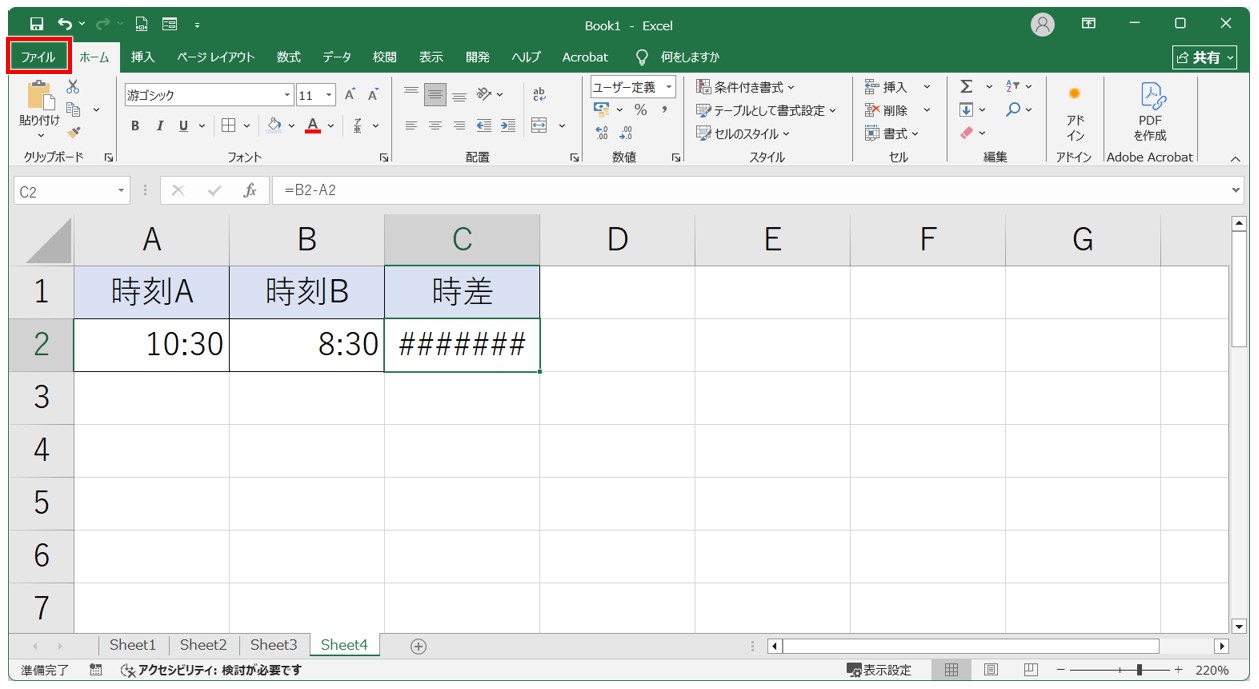Open the number format ユーザー定義 dropdown
Screen dimensions: 1259x689
(x=670, y=88)
